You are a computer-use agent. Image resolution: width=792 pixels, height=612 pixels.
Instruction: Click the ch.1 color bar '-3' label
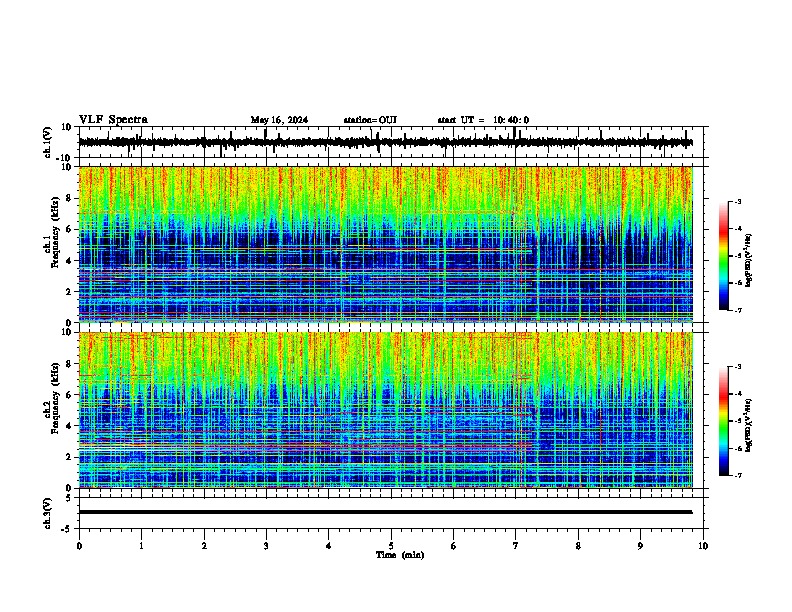tap(738, 202)
